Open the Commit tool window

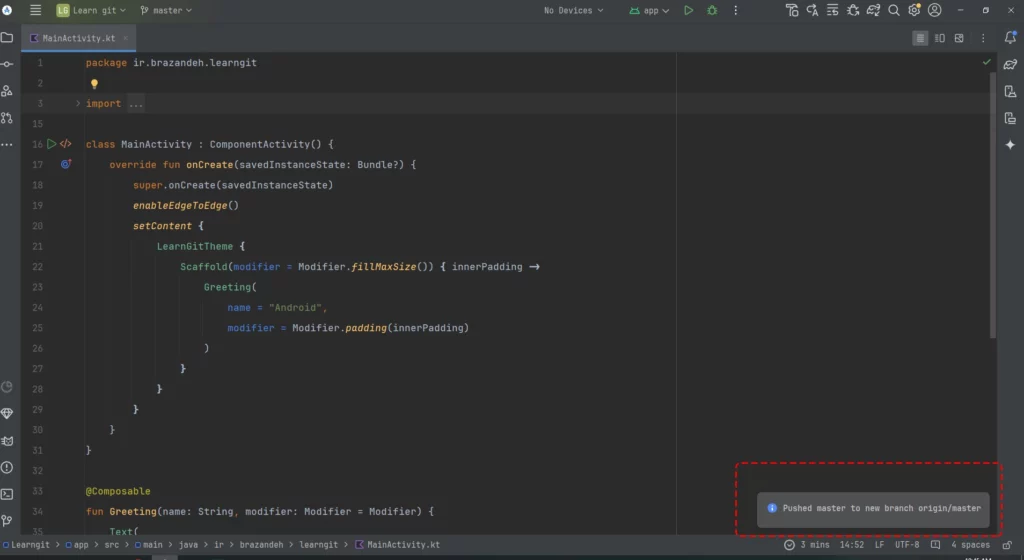(7, 64)
